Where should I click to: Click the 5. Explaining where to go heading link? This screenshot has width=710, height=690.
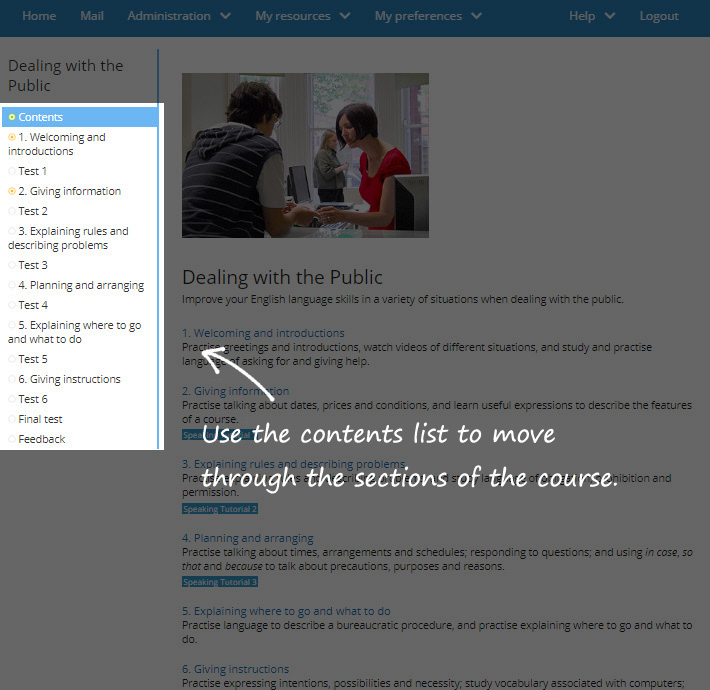click(x=286, y=611)
